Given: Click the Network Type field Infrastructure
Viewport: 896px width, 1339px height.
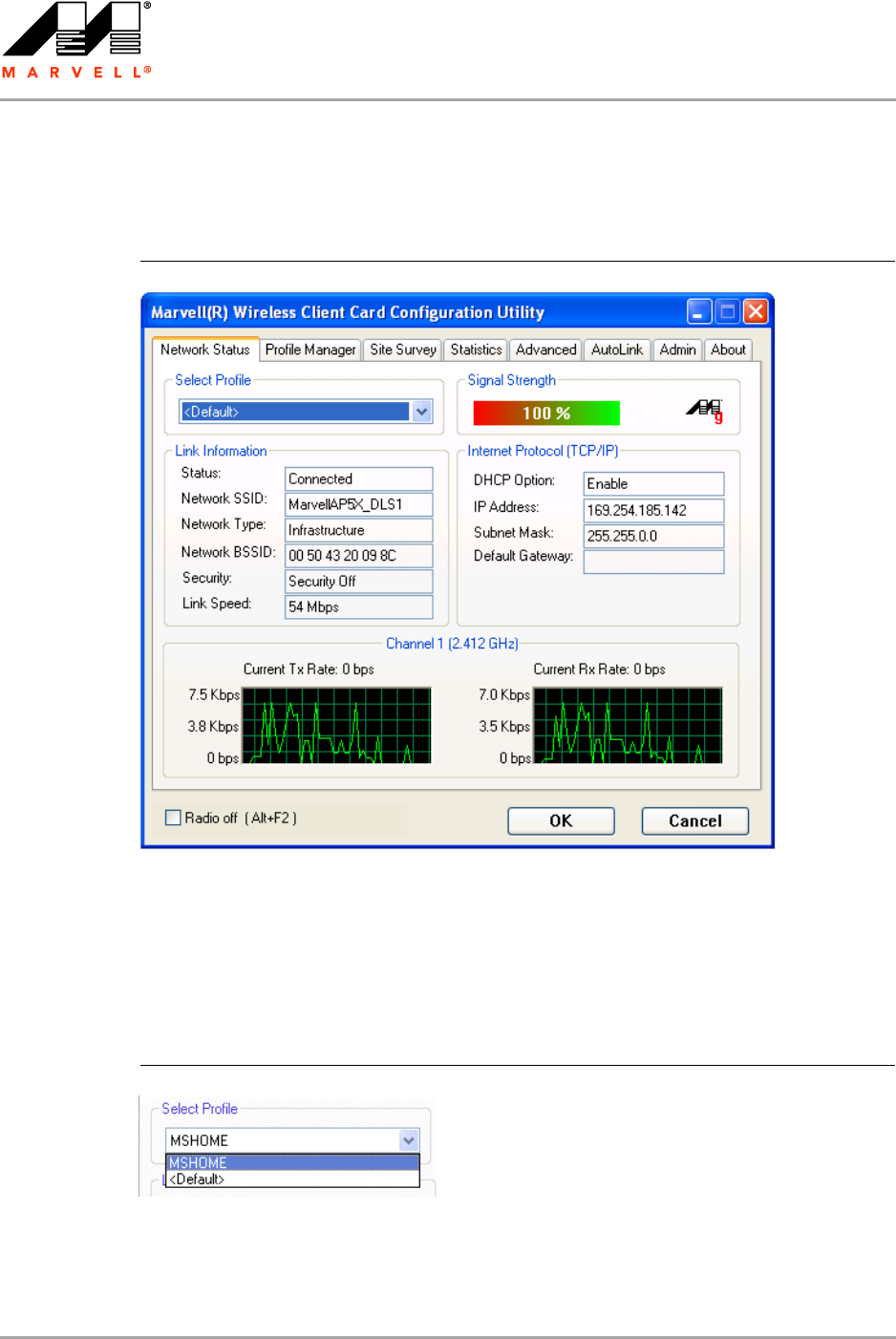Looking at the screenshot, I should pyautogui.click(x=359, y=530).
